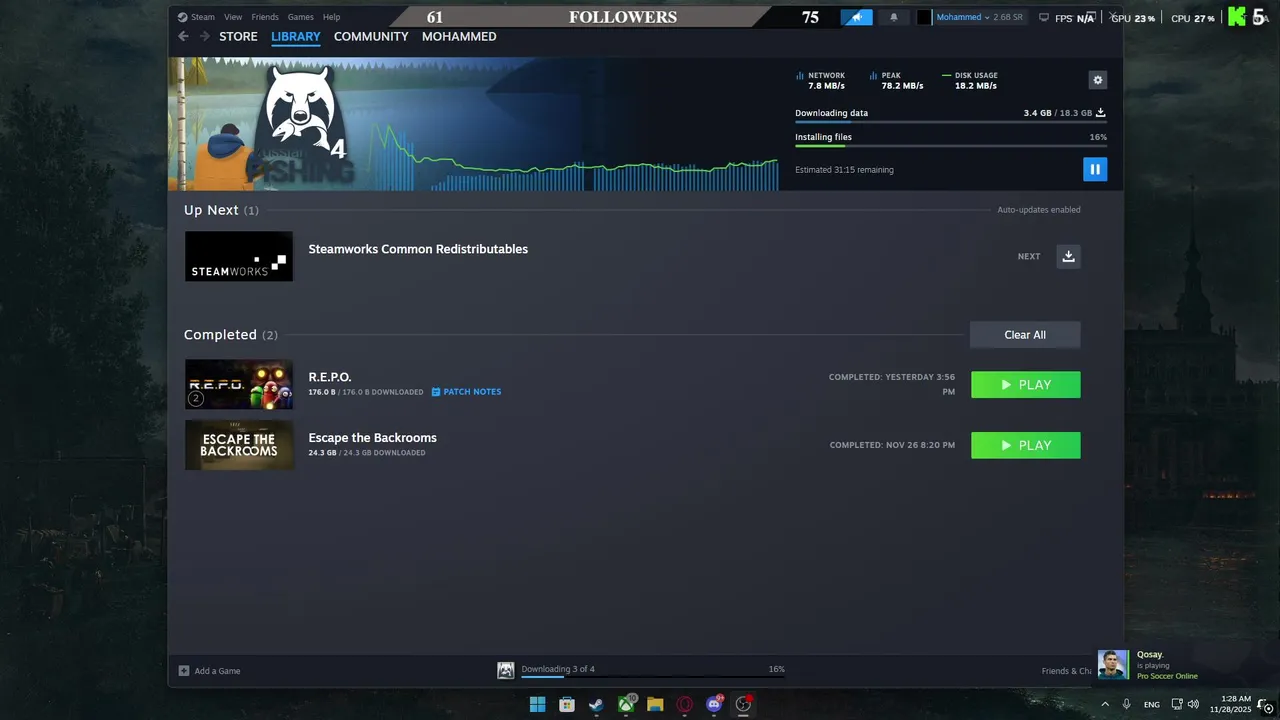Image resolution: width=1280 pixels, height=720 pixels.
Task: Click the R.E.P.O. patch notes icon
Action: [x=436, y=392]
